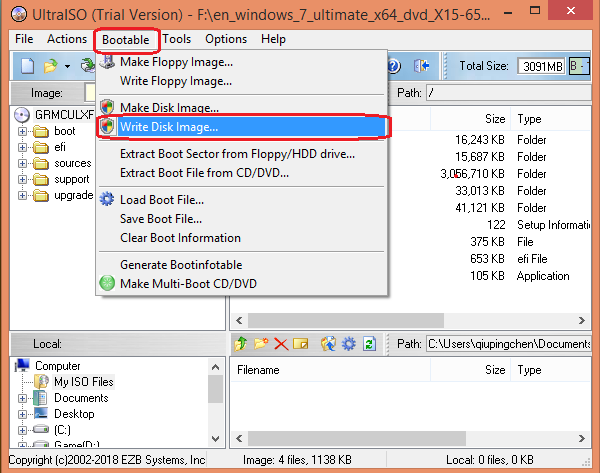The image size is (600, 473).
Task: Open the Help menu
Action: coord(273,39)
